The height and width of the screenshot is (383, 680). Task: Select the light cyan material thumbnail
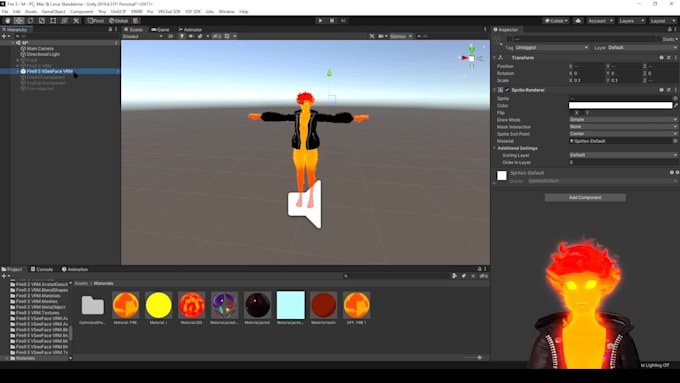(290, 304)
